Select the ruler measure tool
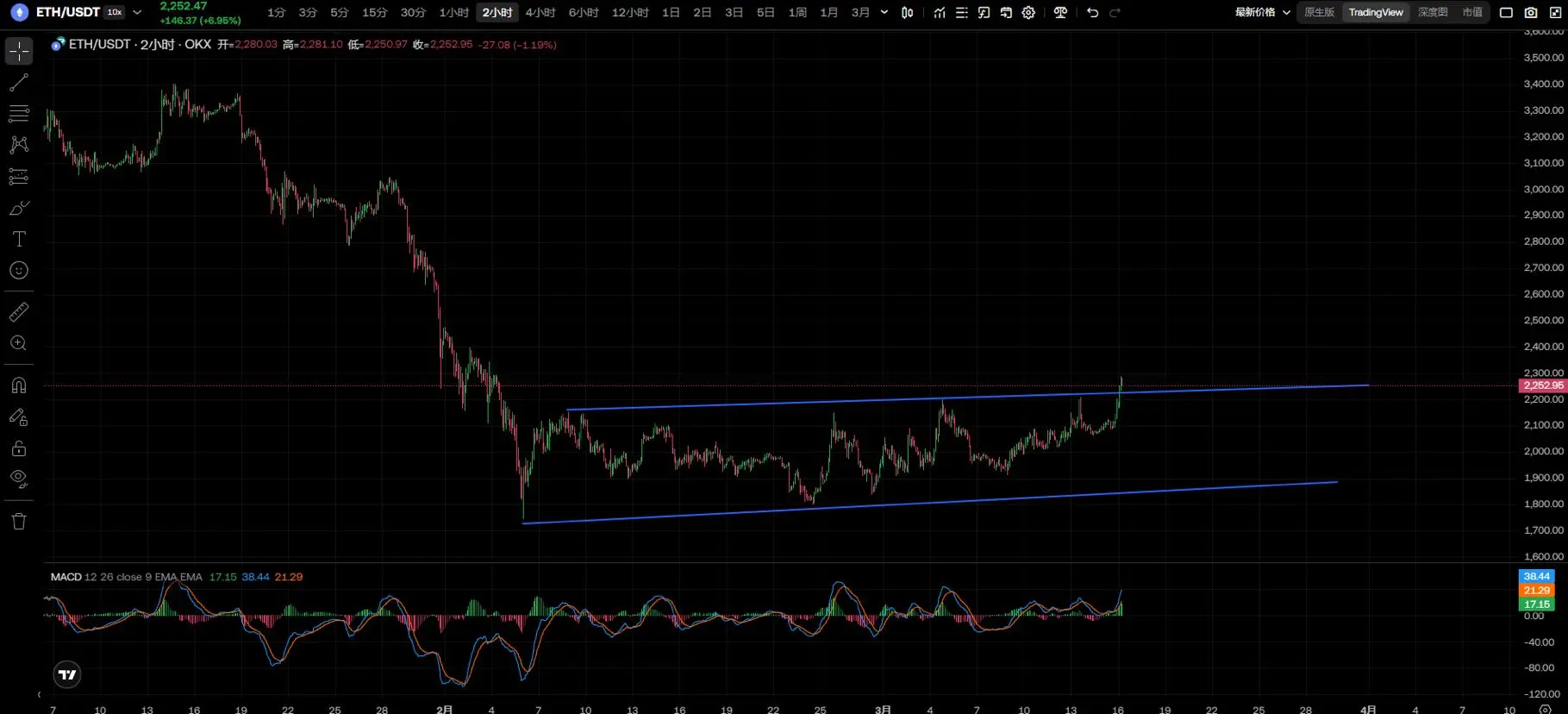 pyautogui.click(x=19, y=312)
